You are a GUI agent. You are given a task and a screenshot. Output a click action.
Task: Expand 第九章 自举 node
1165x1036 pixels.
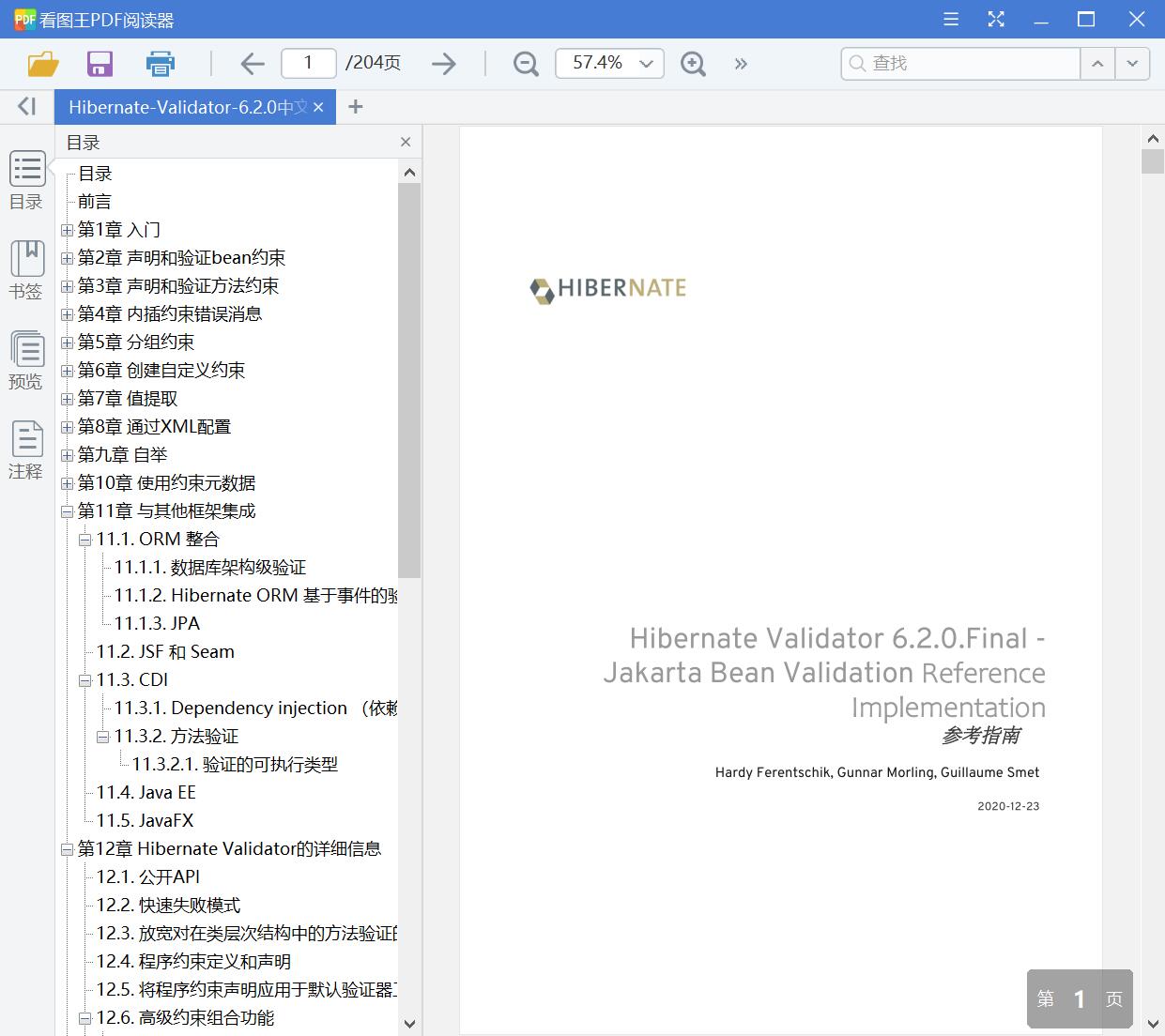[x=67, y=455]
